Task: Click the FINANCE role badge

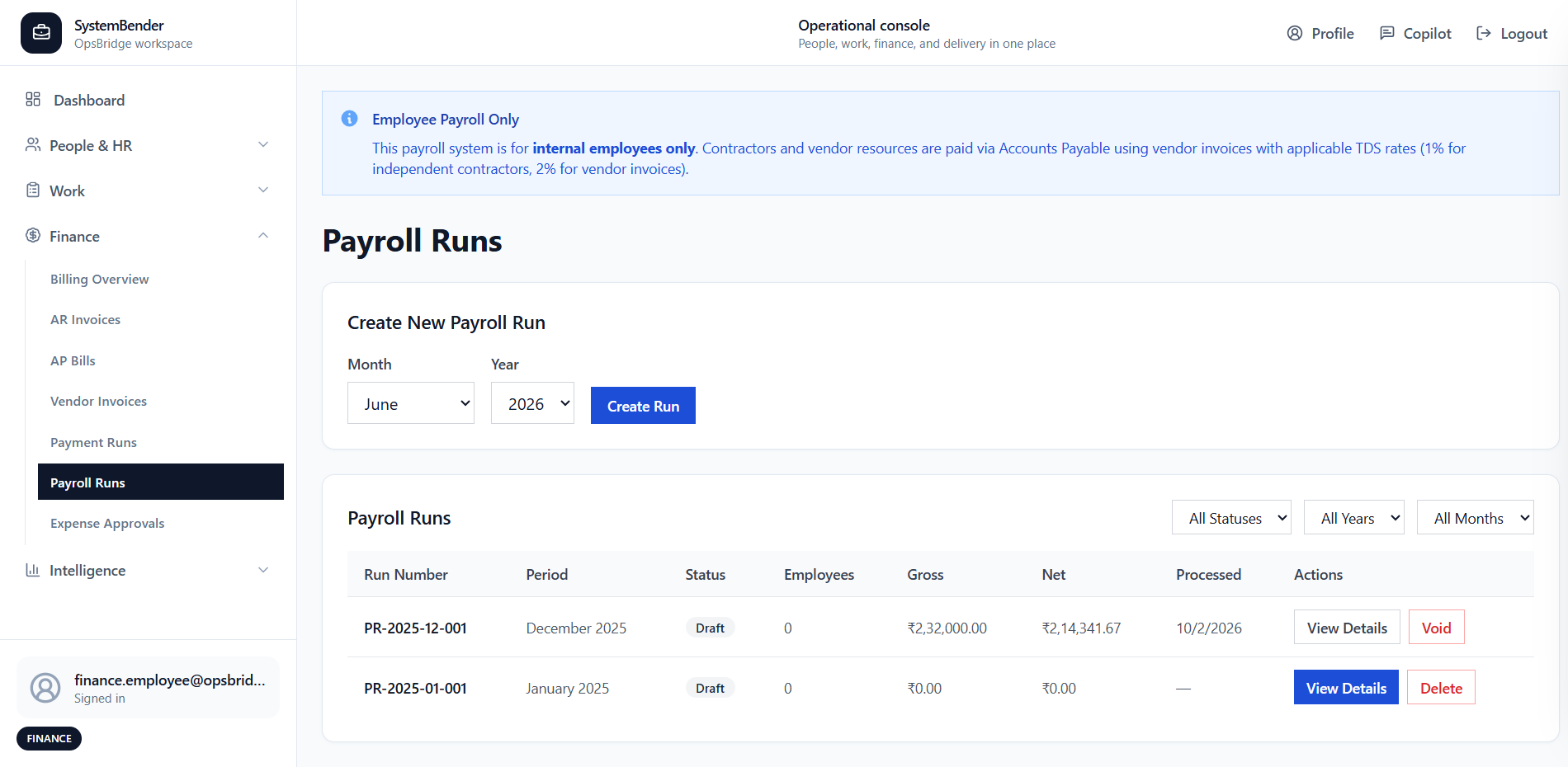Action: (x=49, y=738)
